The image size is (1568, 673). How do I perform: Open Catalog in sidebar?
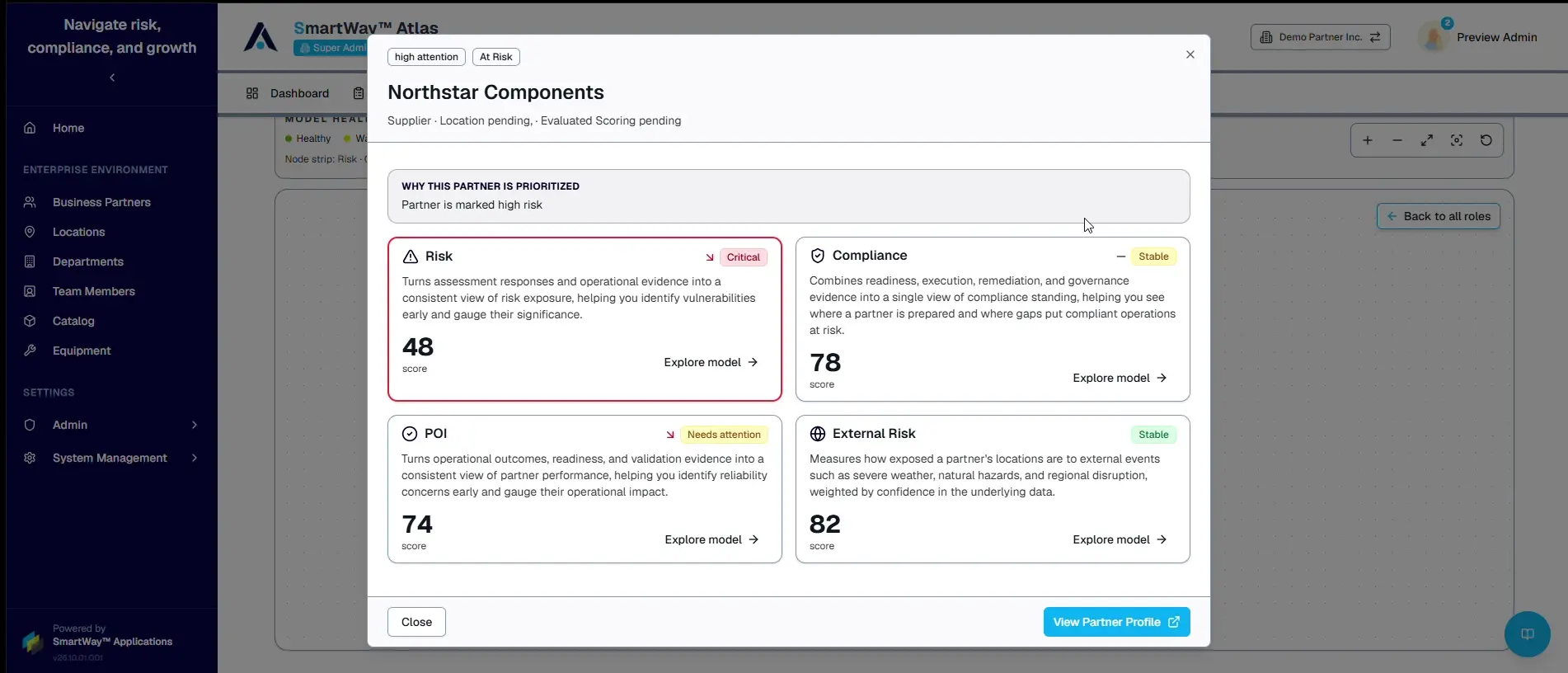73,321
